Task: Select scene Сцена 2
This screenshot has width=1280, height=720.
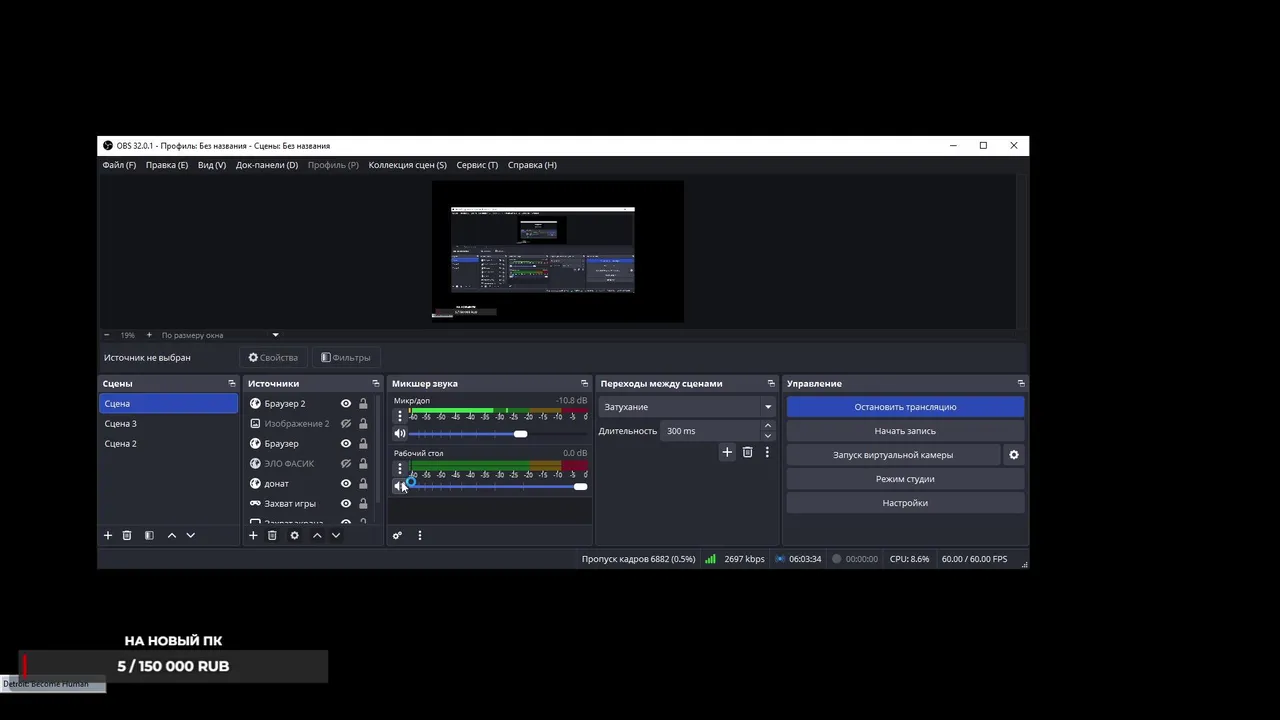Action: click(x=169, y=443)
